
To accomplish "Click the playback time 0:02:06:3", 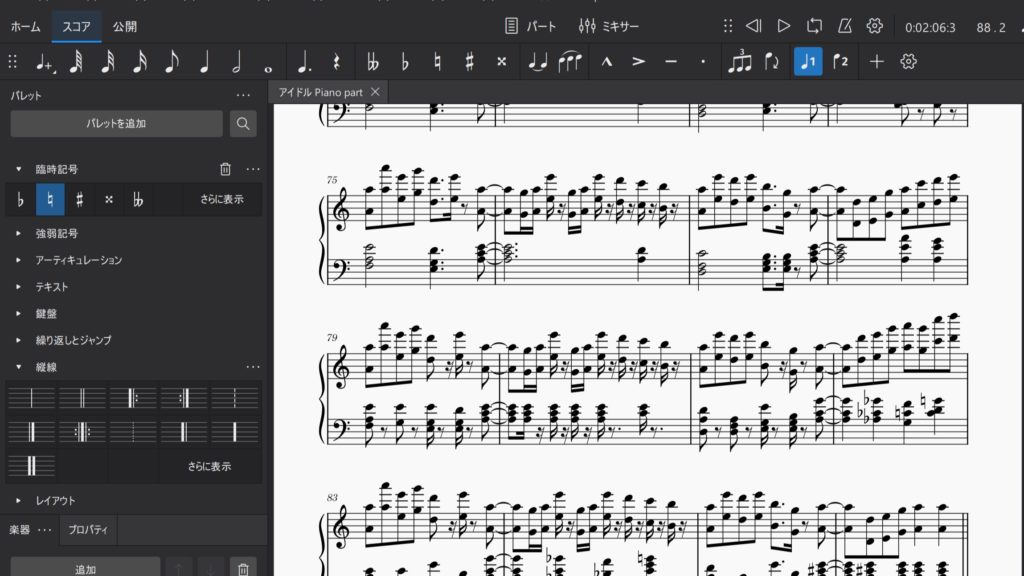I will tap(930, 27).
